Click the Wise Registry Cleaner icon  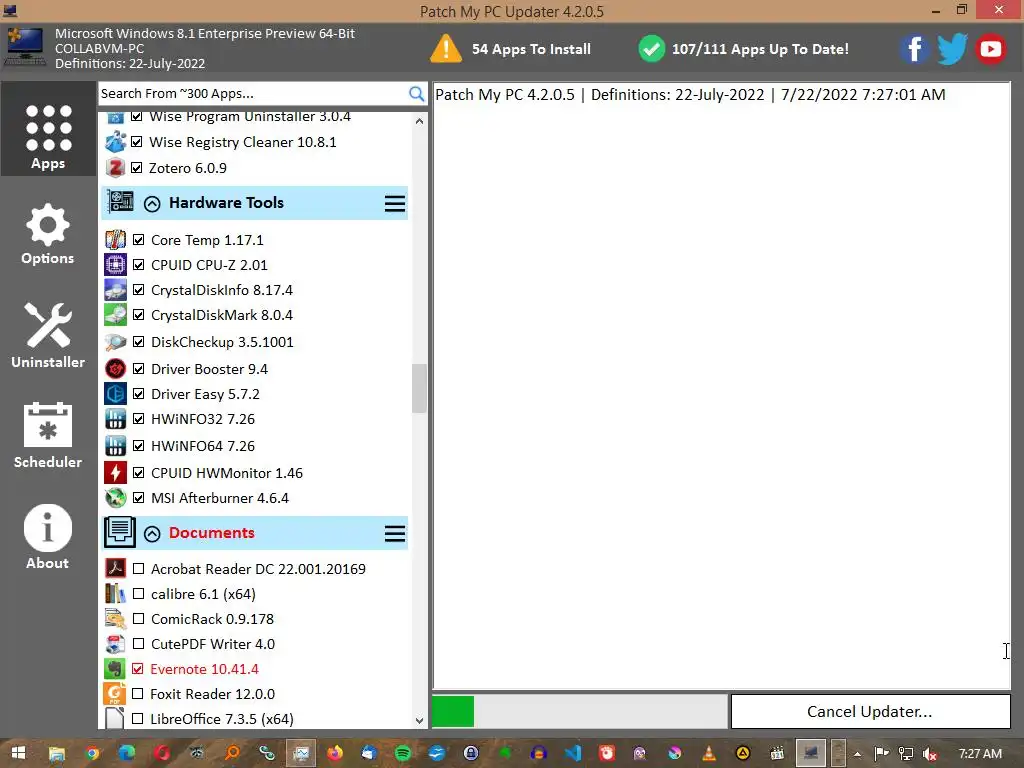coord(116,142)
